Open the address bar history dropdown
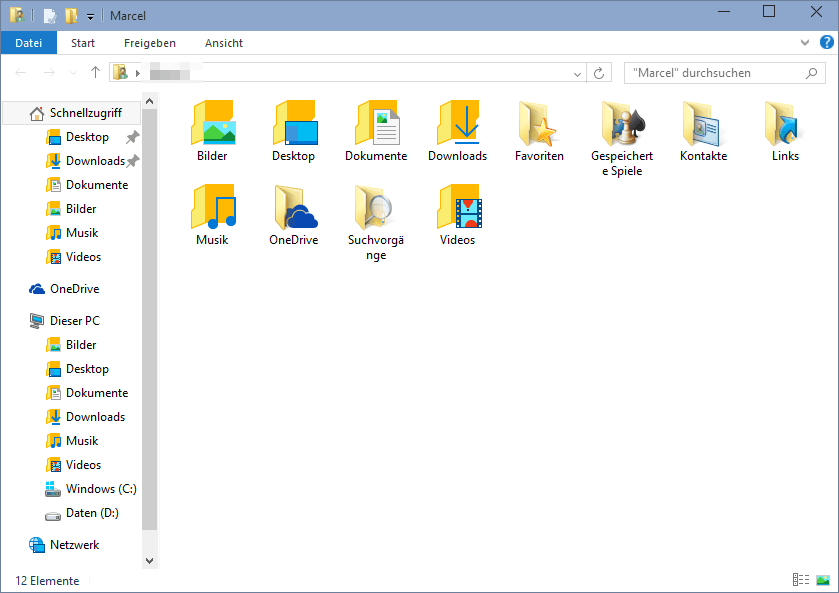 pyautogui.click(x=577, y=72)
